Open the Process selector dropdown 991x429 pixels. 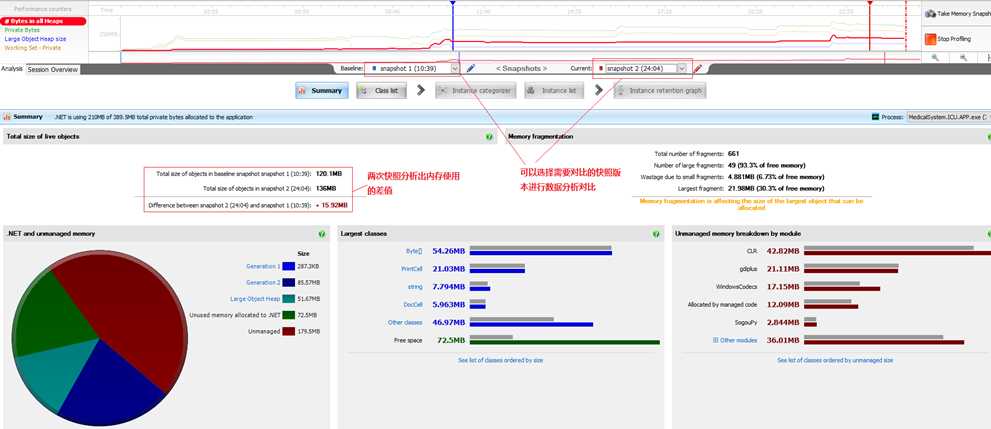pyautogui.click(x=947, y=117)
